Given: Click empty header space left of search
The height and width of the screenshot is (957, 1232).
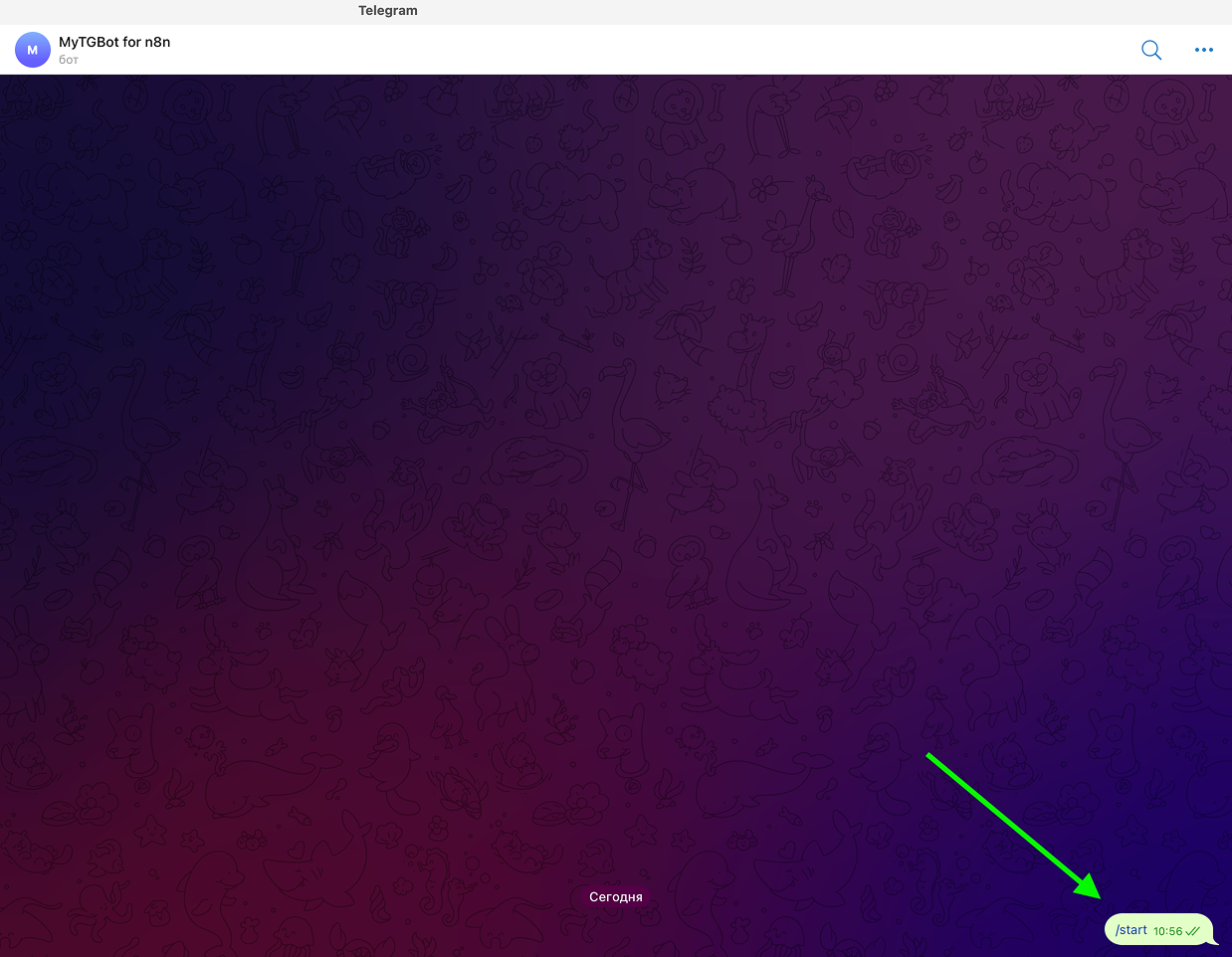Looking at the screenshot, I should tap(697, 50).
